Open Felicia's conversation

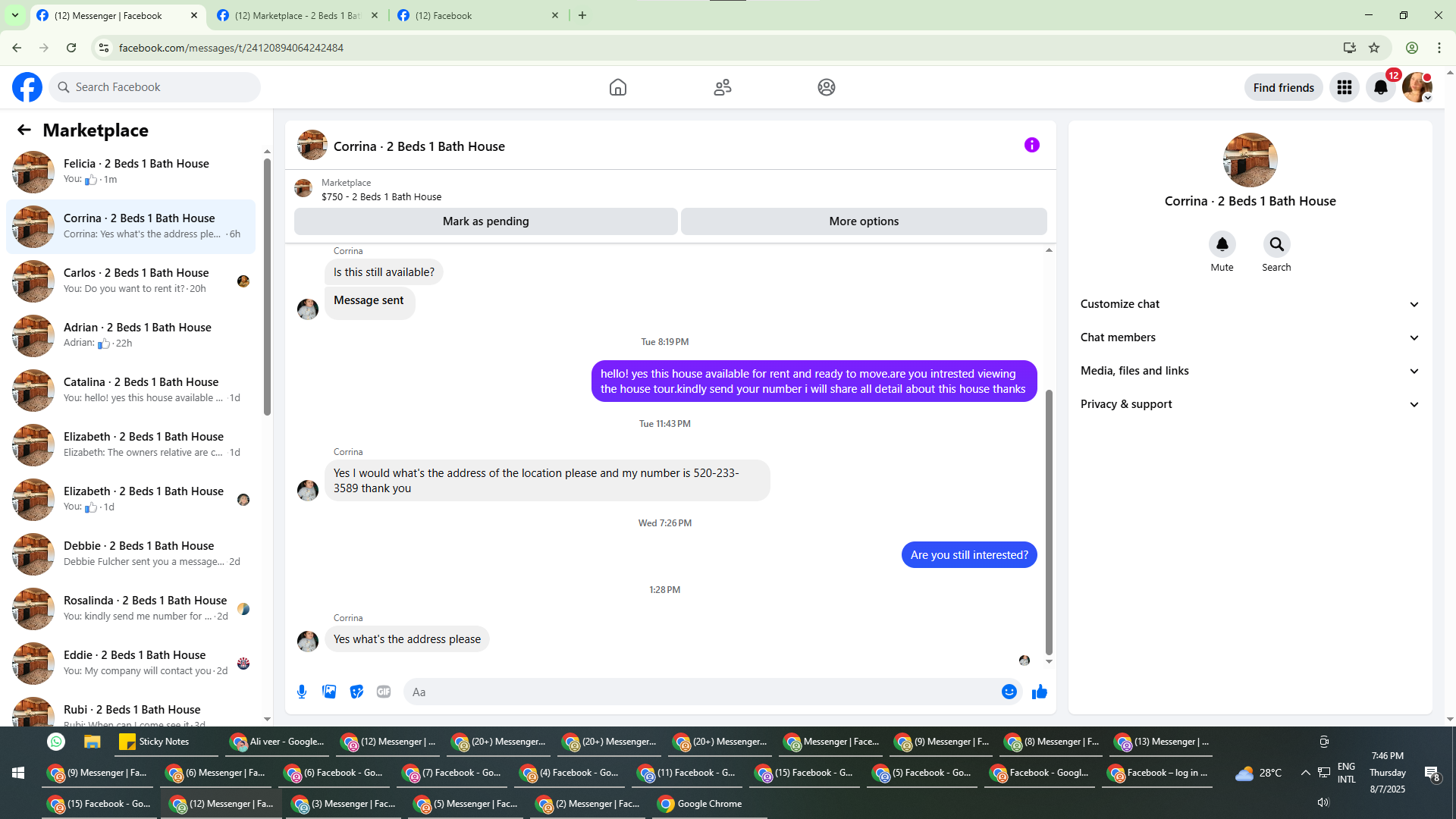[130, 171]
